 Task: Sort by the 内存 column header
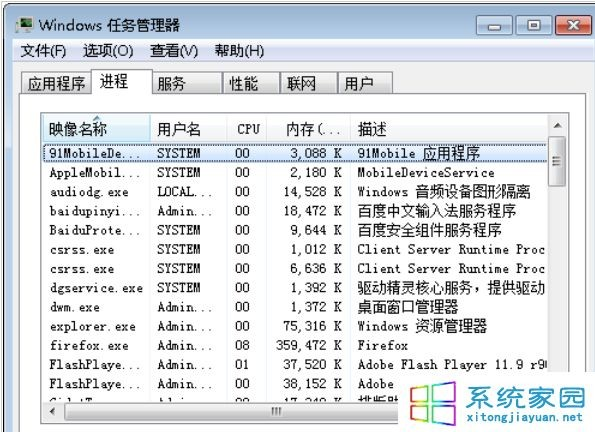[309, 129]
